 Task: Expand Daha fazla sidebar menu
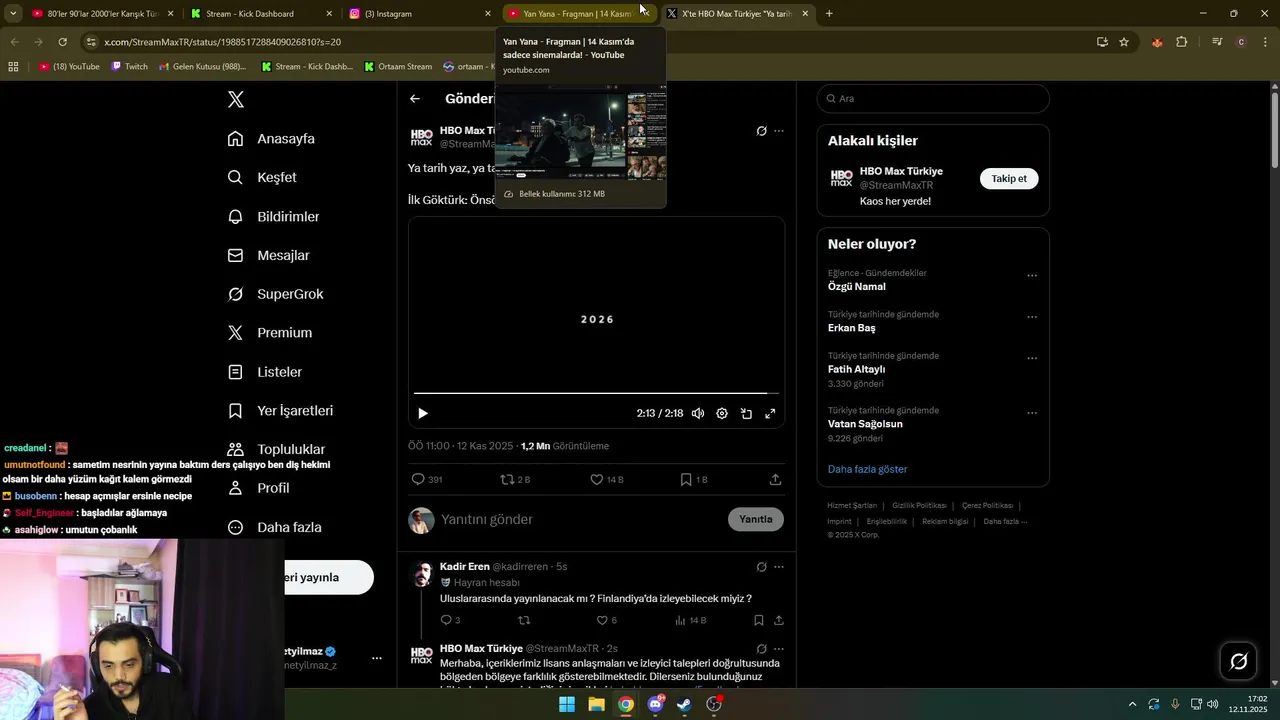[274, 527]
